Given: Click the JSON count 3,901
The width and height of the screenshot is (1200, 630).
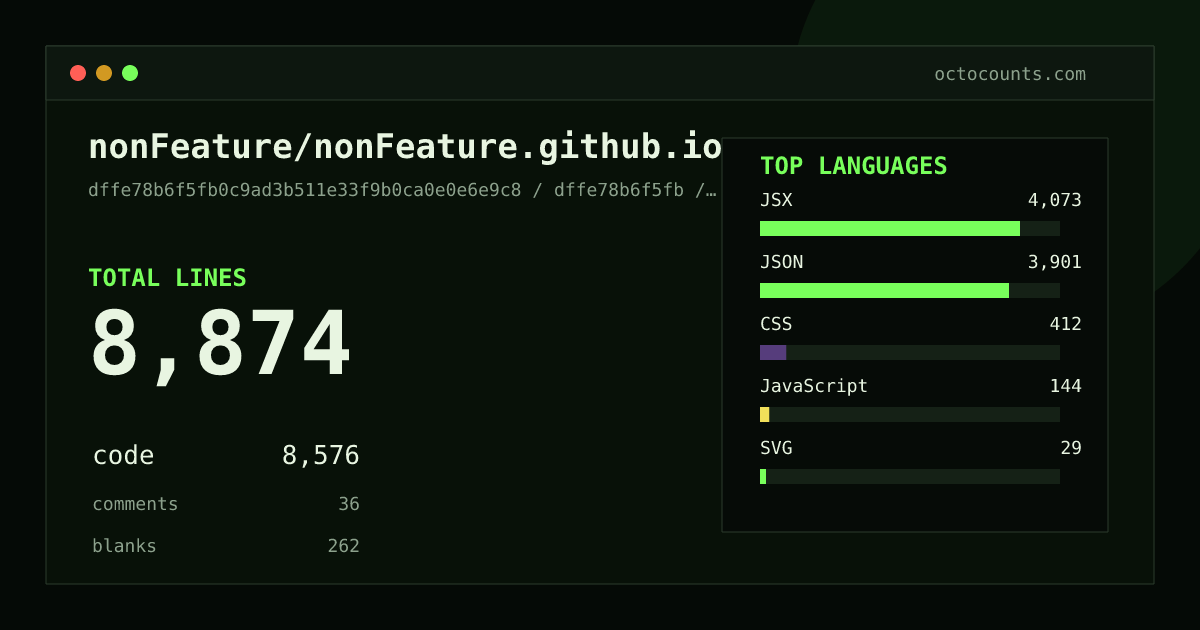Looking at the screenshot, I should [x=1054, y=262].
